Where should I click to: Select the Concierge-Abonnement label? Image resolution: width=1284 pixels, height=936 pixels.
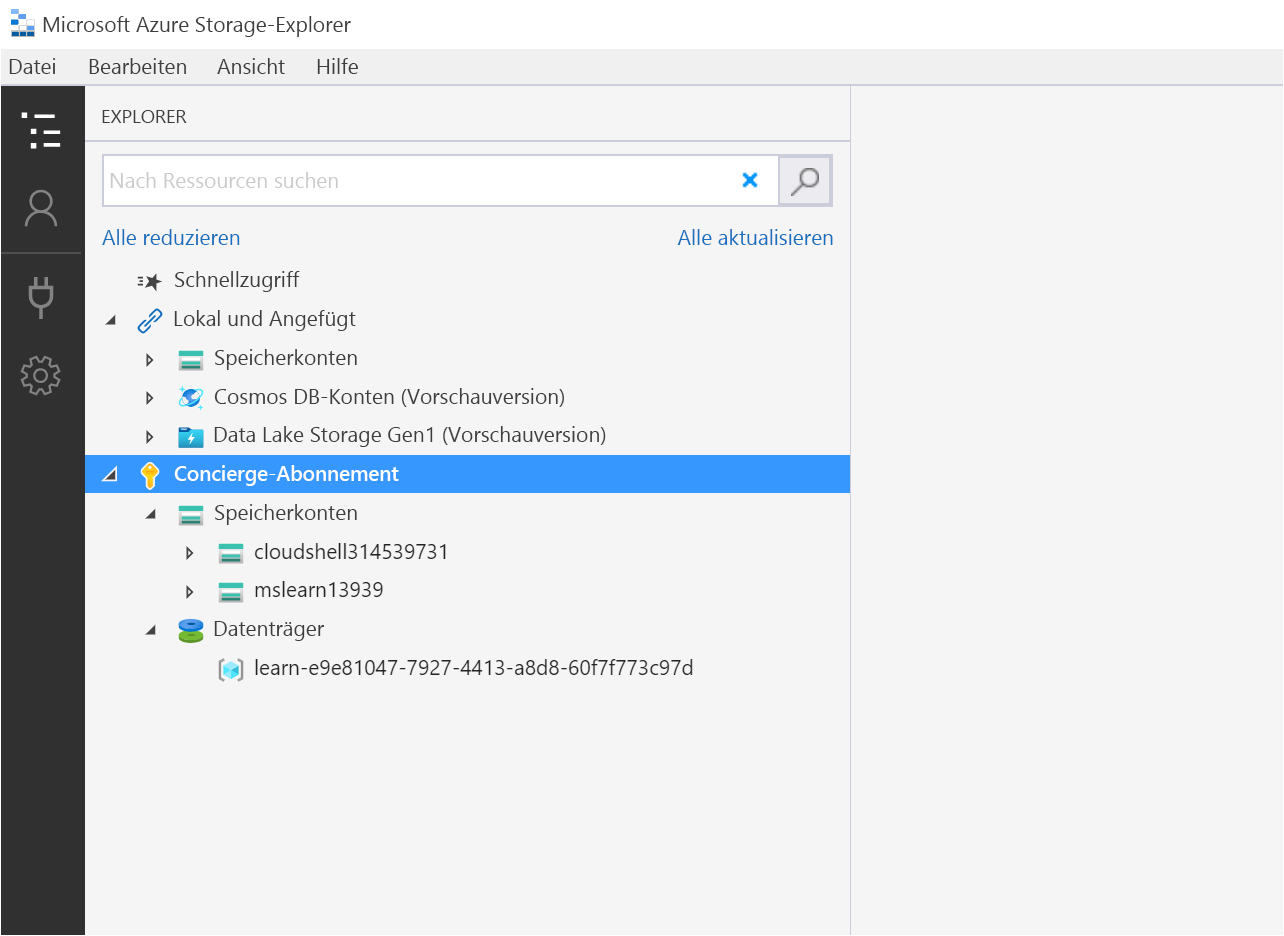tap(287, 474)
